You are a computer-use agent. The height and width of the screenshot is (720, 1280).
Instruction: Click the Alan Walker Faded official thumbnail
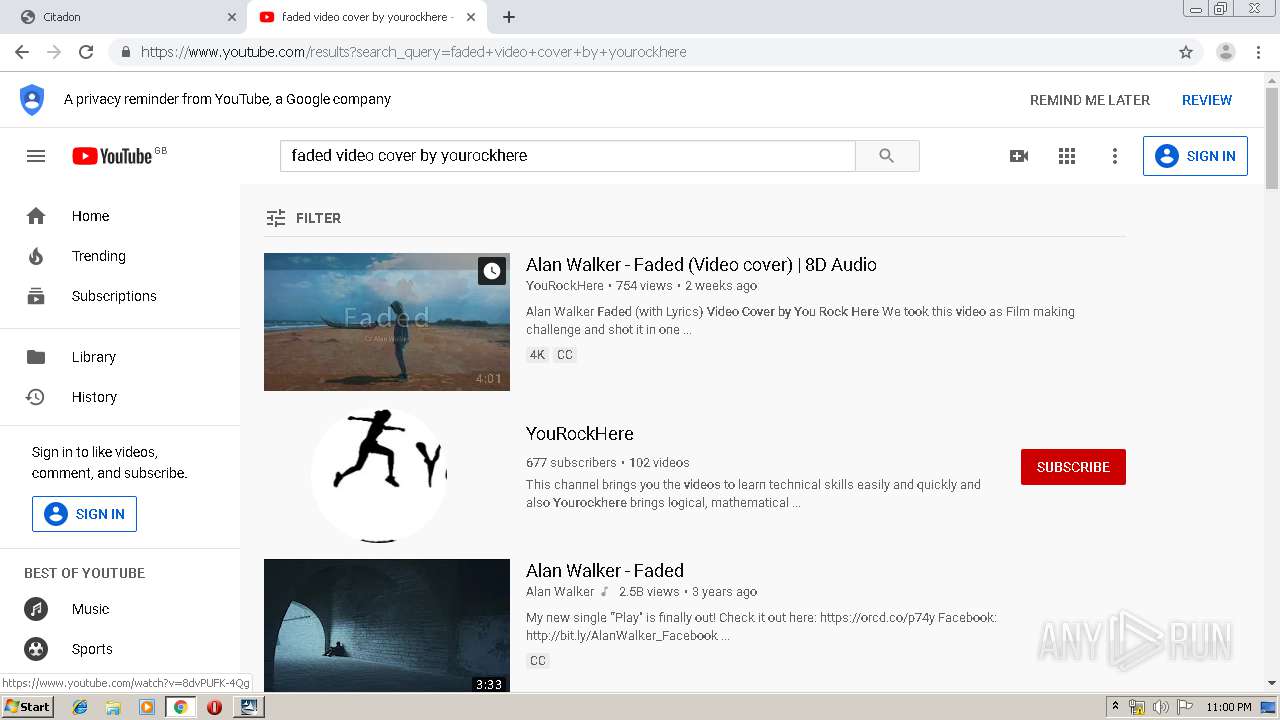point(387,626)
